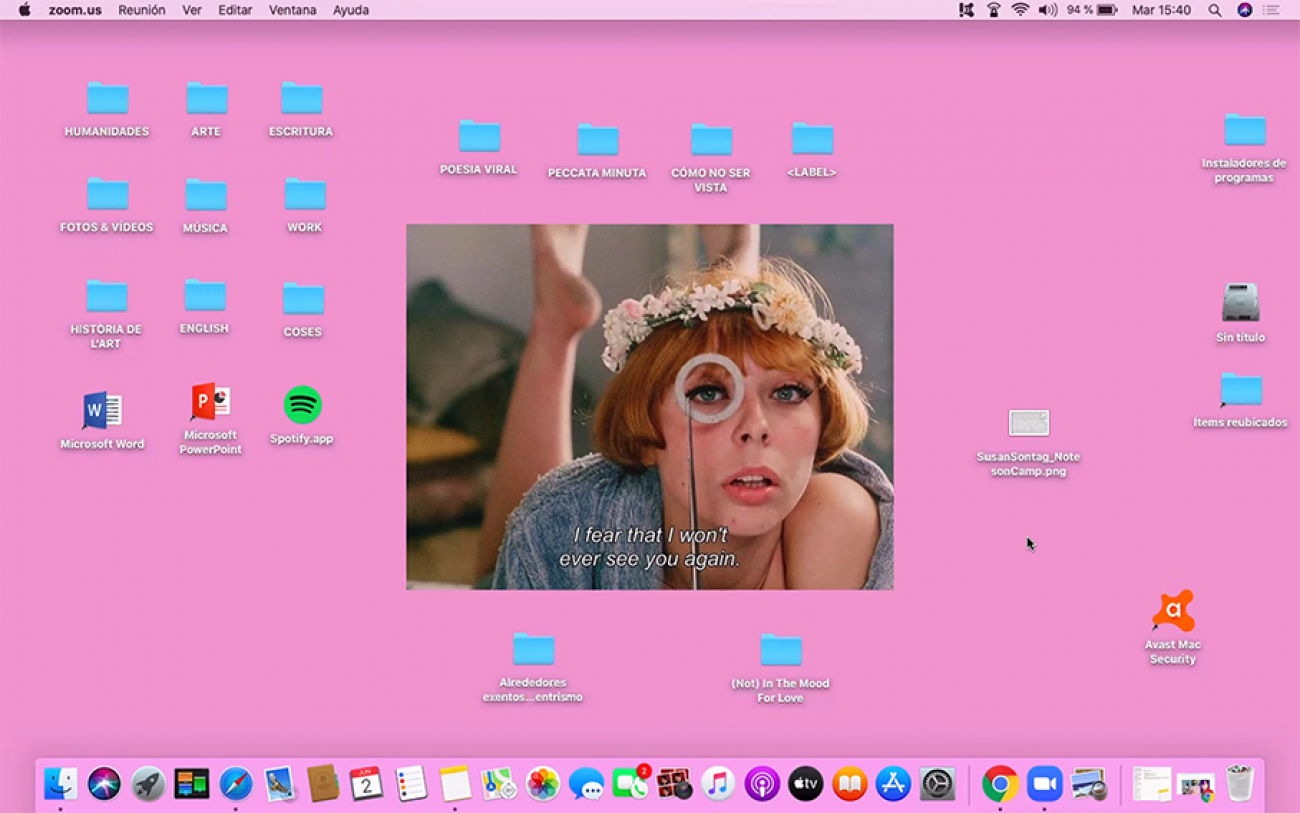Viewport: 1300px width, 813px height.
Task: Select the Ítems reubicados folder
Action: [1241, 399]
